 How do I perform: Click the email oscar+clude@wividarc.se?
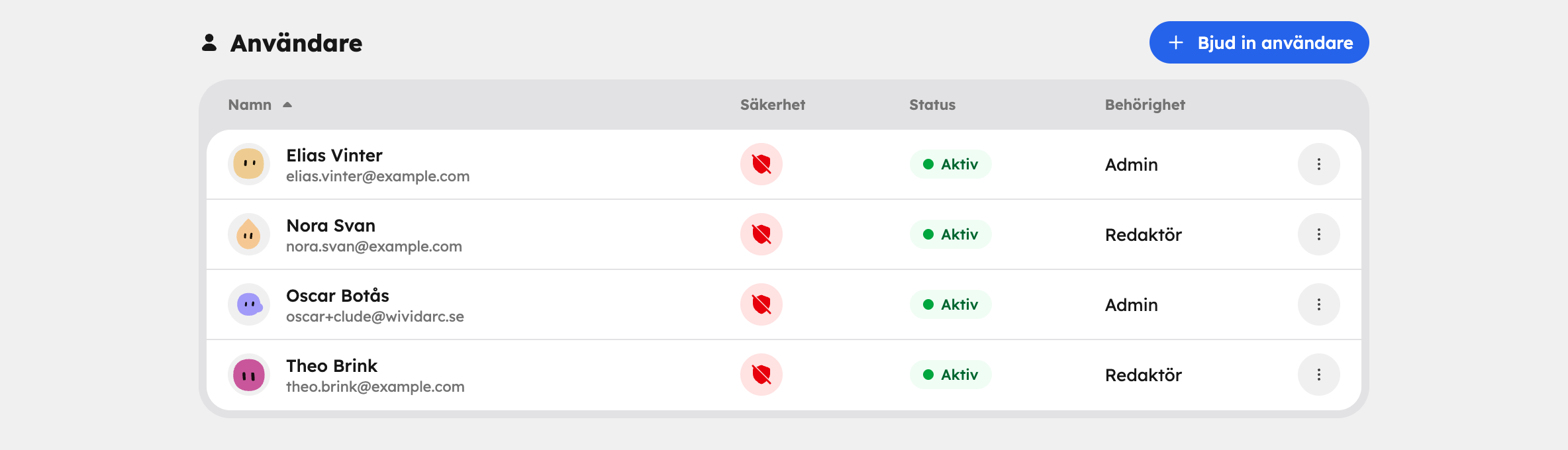[375, 316]
